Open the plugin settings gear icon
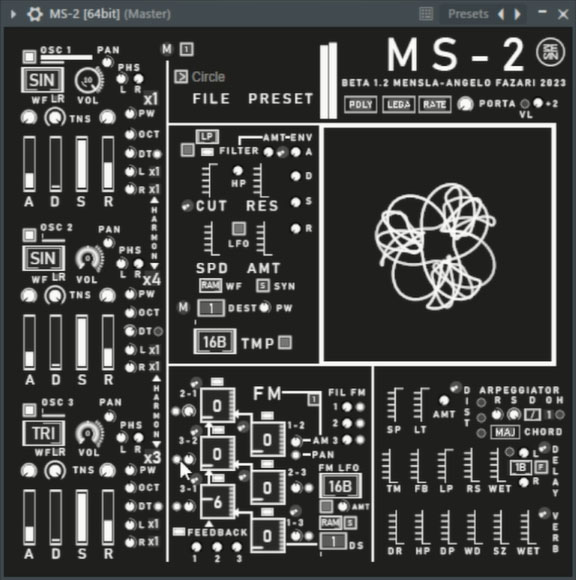The height and width of the screenshot is (580, 576). click(34, 14)
